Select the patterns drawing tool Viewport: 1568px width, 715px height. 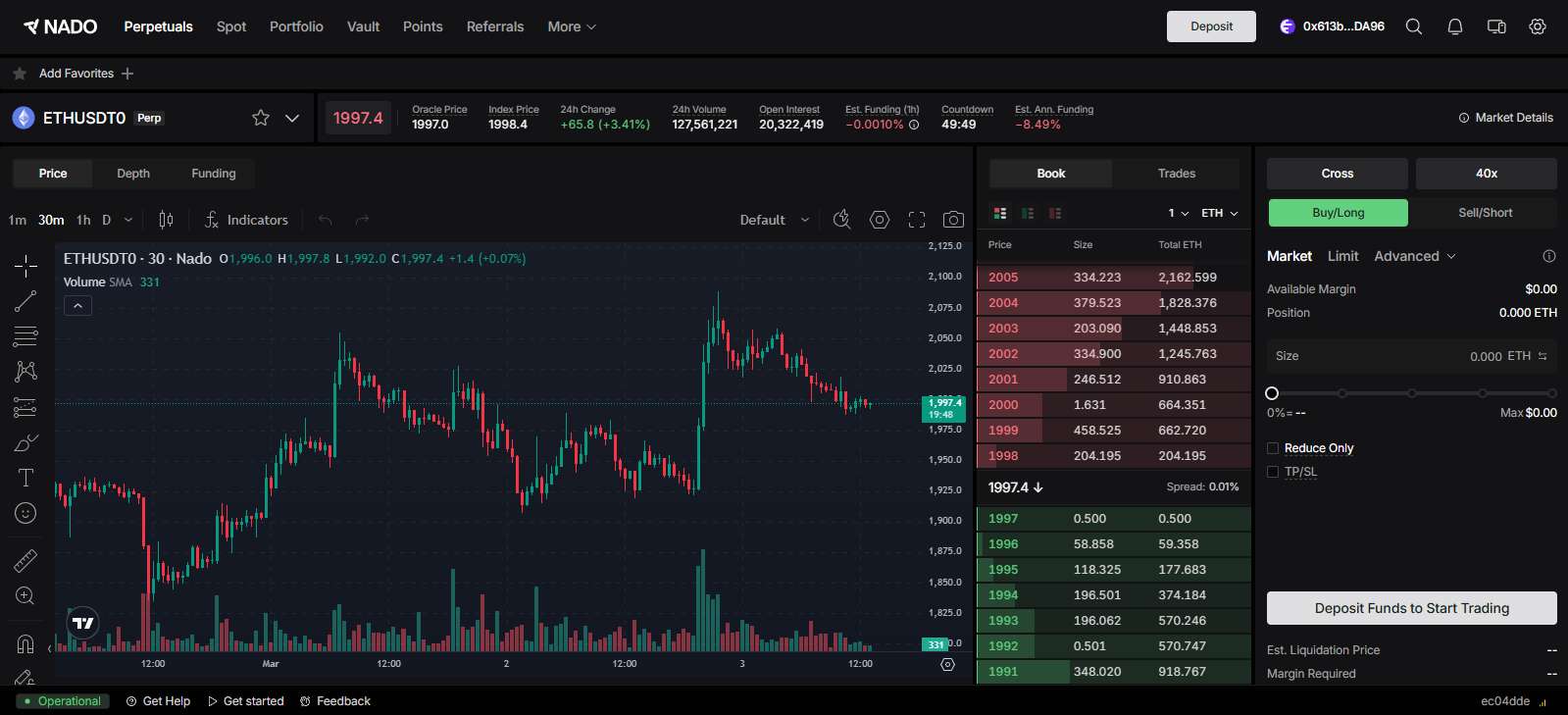25,371
